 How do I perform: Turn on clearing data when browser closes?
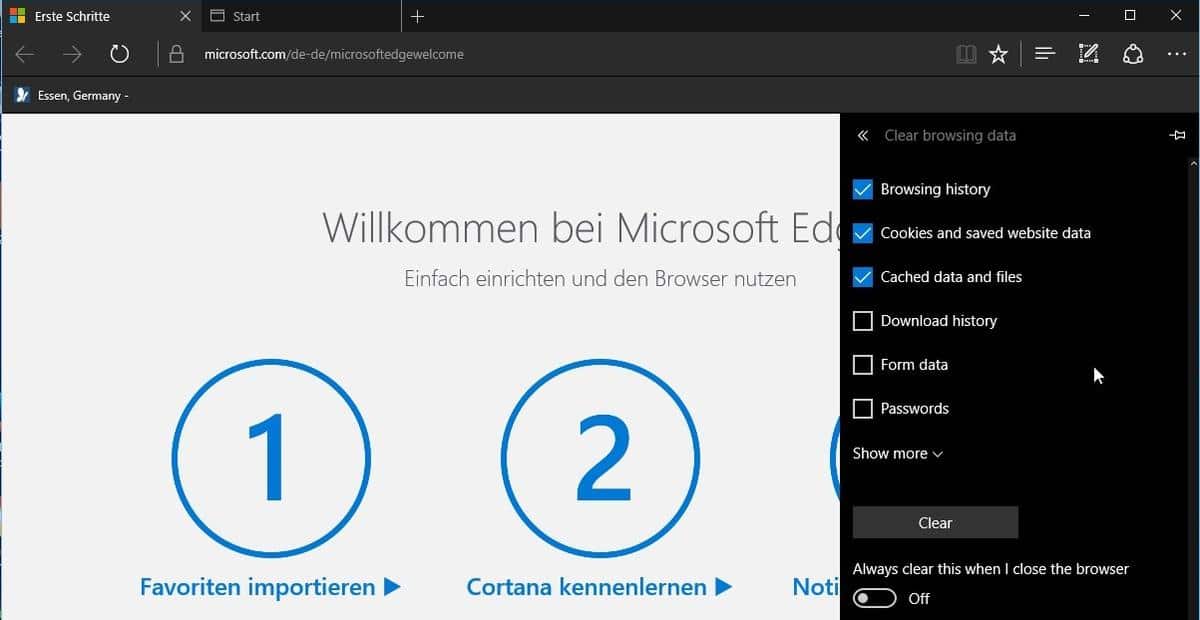click(874, 597)
